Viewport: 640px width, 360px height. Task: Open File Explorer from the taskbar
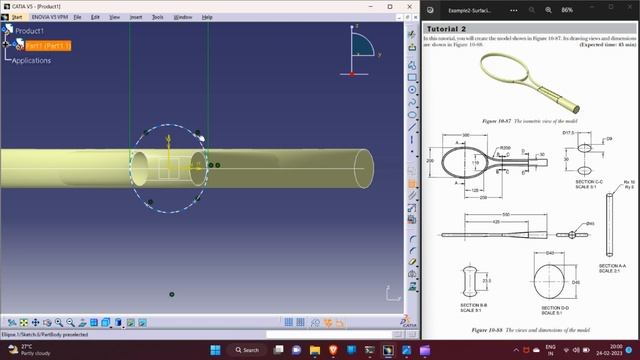pyautogui.click(x=315, y=350)
